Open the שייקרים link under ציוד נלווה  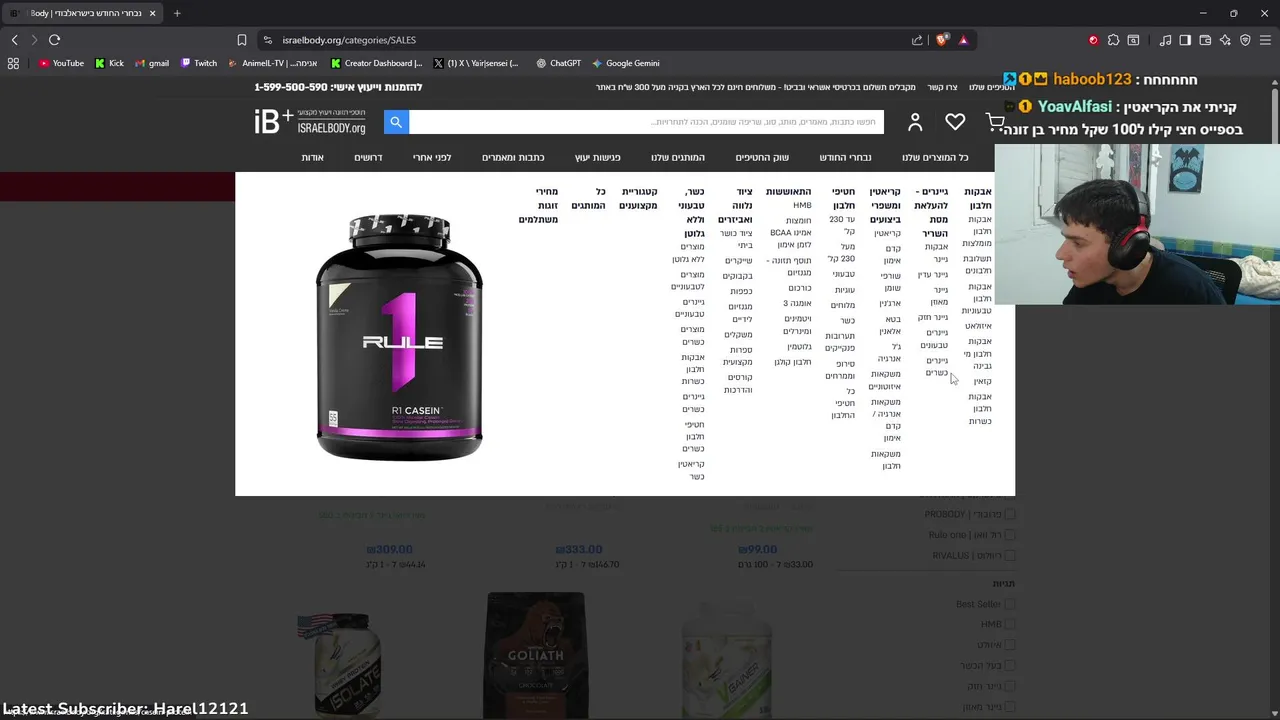[738, 261]
